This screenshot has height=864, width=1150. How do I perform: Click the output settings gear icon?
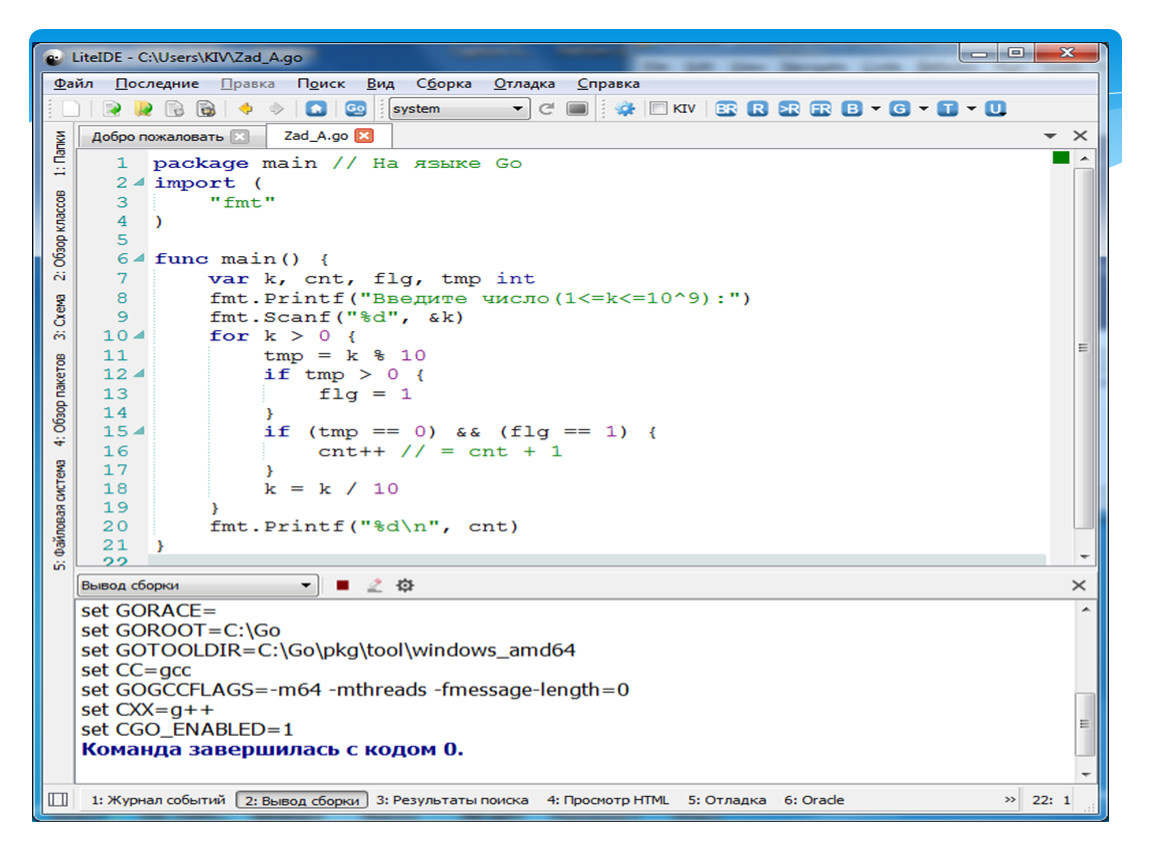pyautogui.click(x=405, y=585)
